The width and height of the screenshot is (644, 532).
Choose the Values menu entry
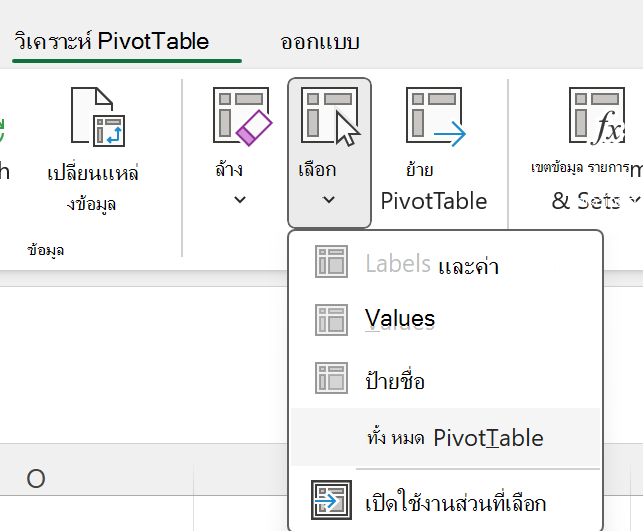[446, 320]
